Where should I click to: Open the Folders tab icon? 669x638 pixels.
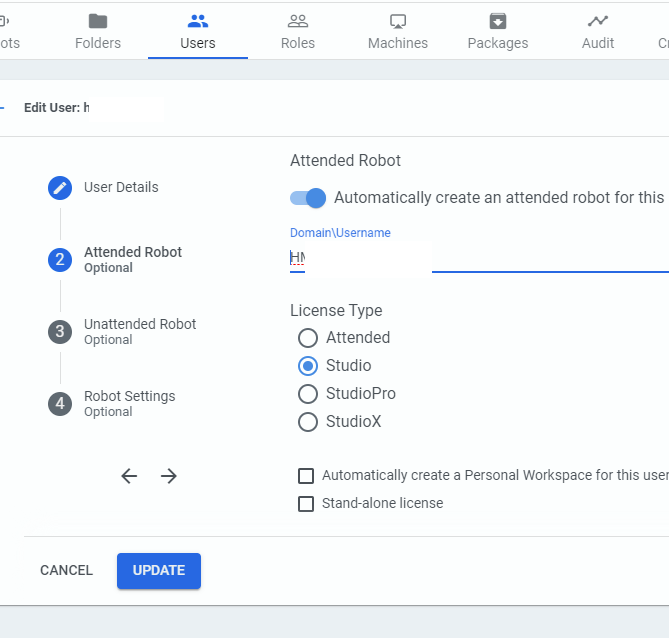click(x=98, y=21)
